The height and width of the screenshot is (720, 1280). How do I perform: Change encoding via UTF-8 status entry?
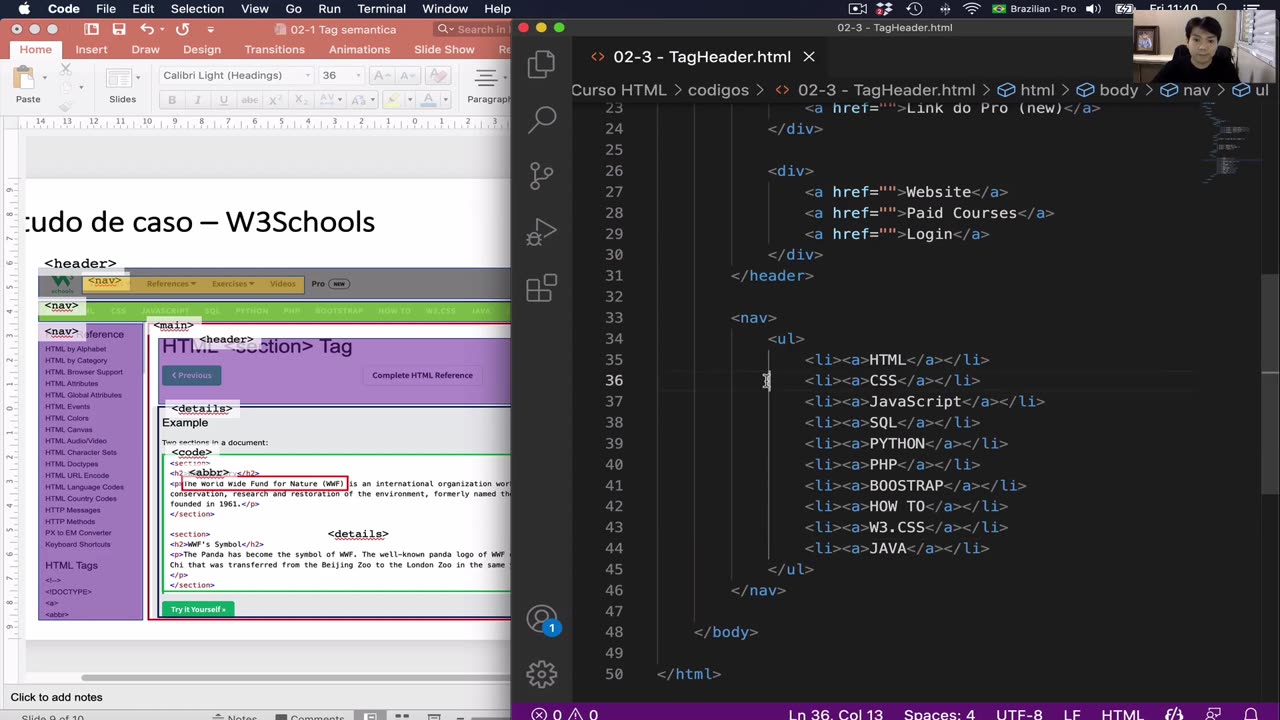[x=1018, y=713]
